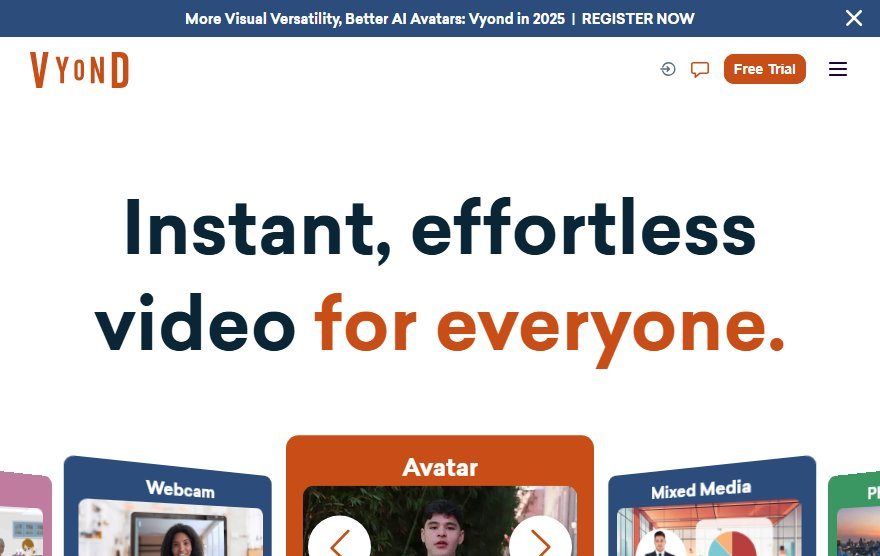Start a Free Trial

764,69
